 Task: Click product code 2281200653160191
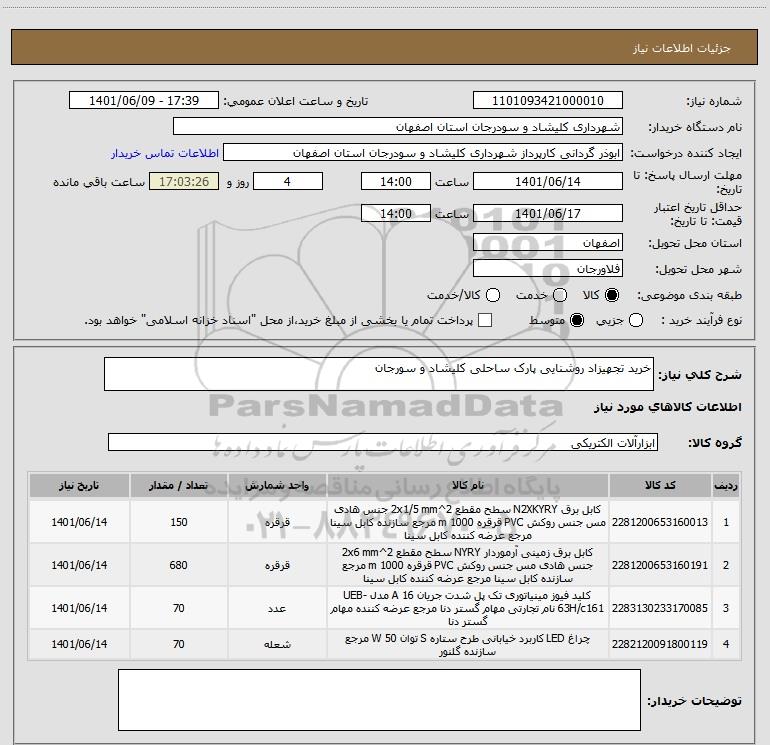click(660, 565)
